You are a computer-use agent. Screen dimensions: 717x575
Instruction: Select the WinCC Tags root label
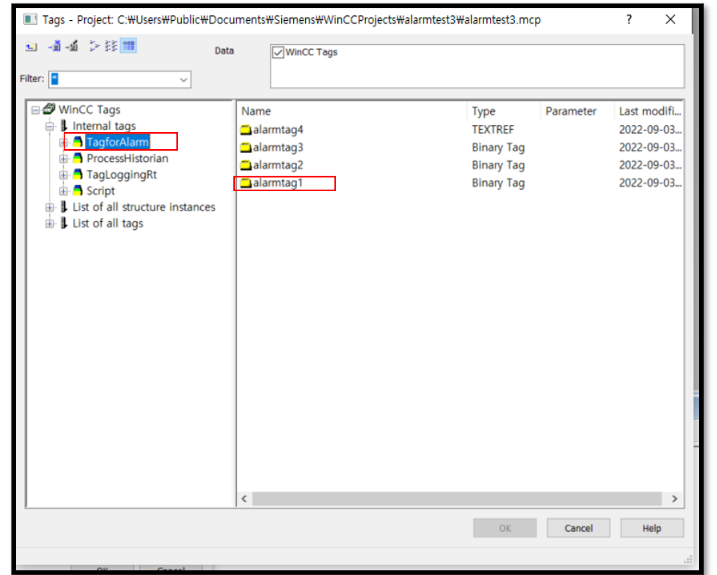coord(90,110)
